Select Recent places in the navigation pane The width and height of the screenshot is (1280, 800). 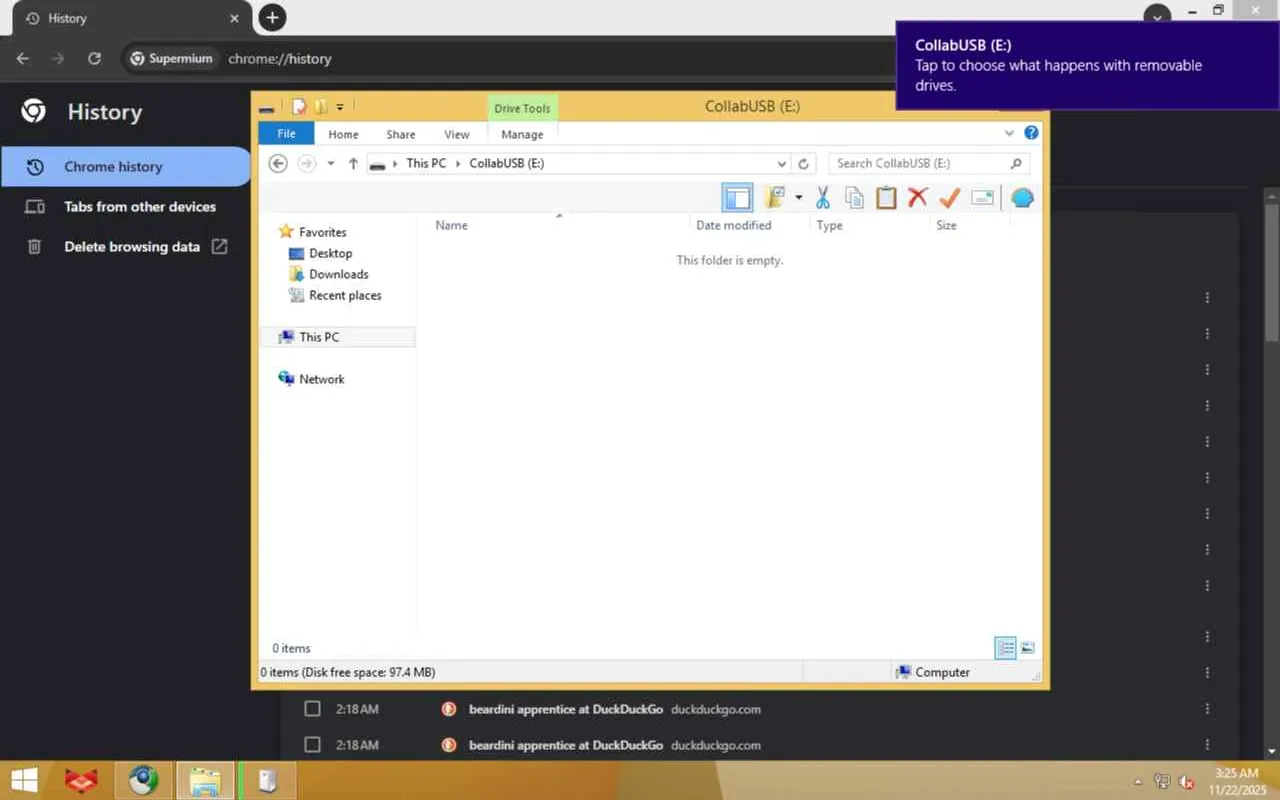coord(345,295)
